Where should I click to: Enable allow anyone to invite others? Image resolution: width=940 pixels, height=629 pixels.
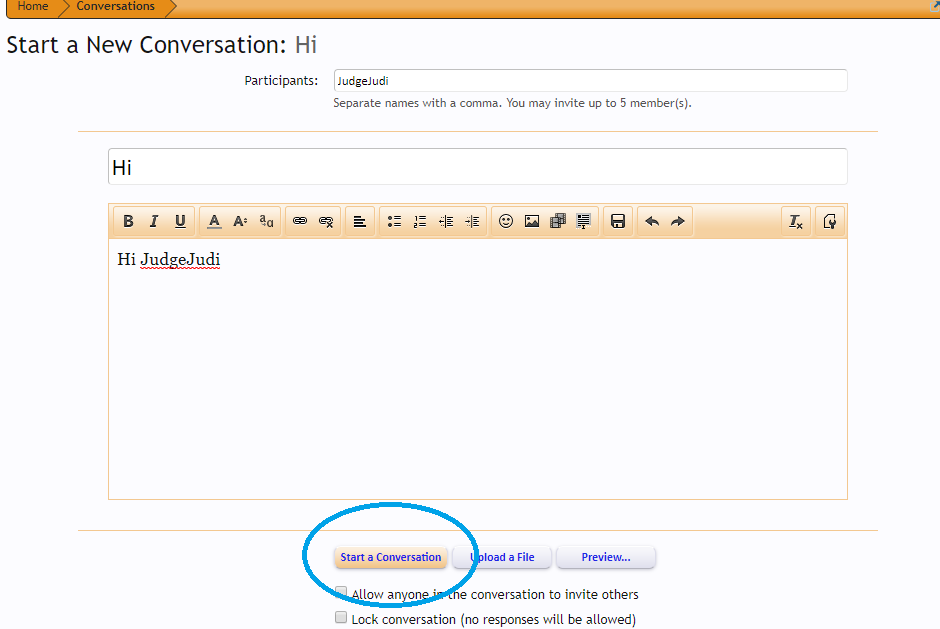341,593
